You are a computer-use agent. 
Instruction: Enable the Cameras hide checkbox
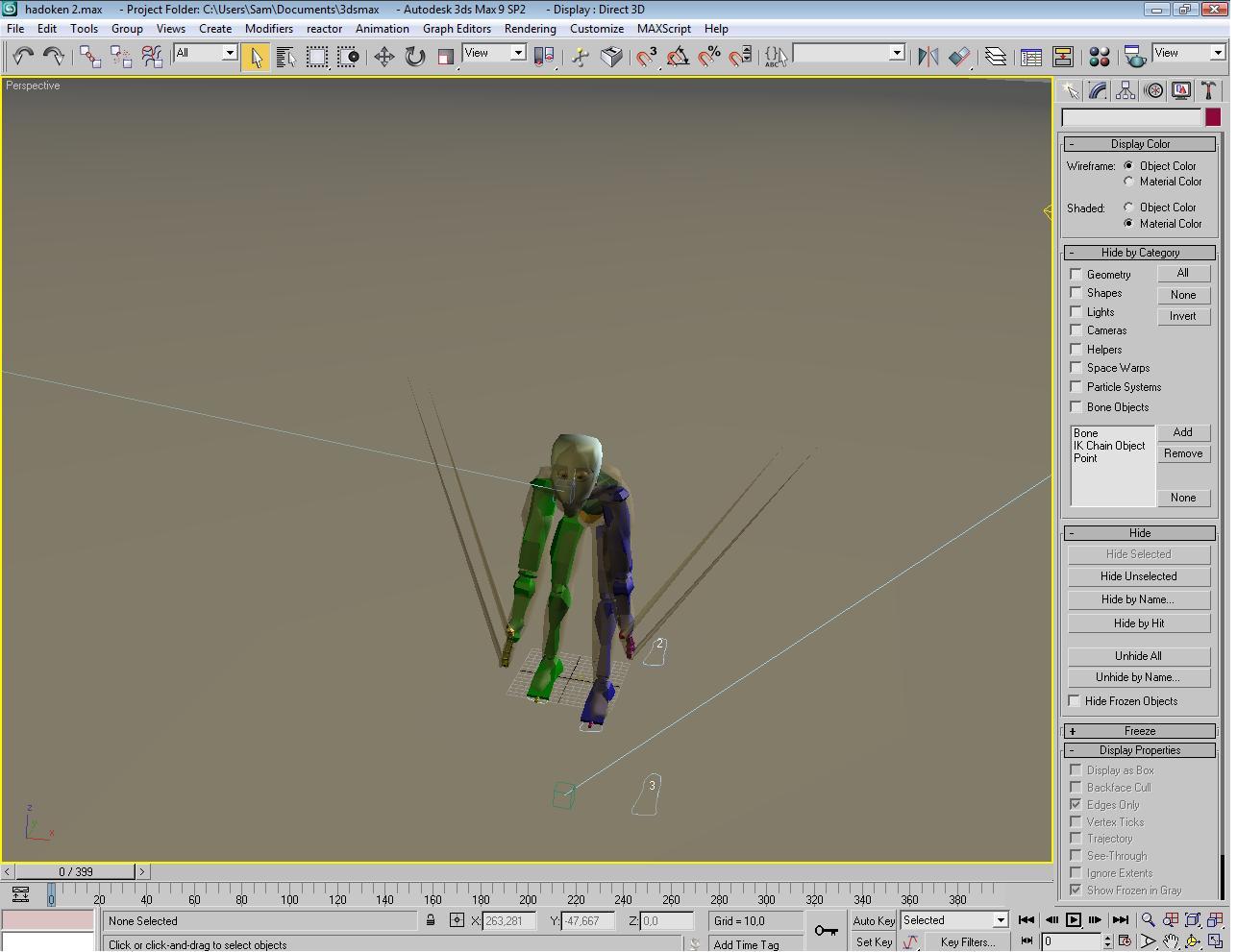1076,330
